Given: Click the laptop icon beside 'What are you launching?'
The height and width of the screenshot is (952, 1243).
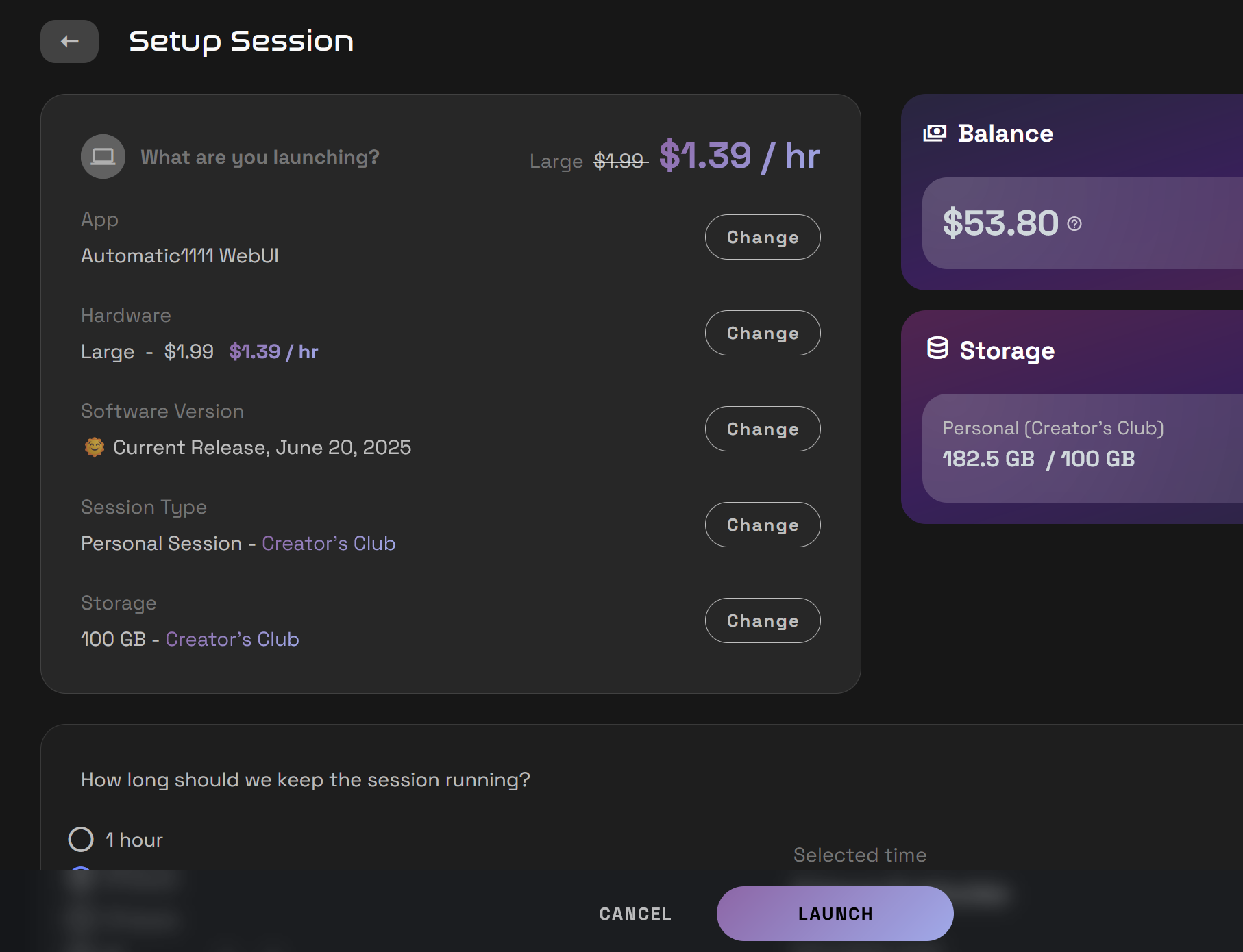Looking at the screenshot, I should (102, 156).
